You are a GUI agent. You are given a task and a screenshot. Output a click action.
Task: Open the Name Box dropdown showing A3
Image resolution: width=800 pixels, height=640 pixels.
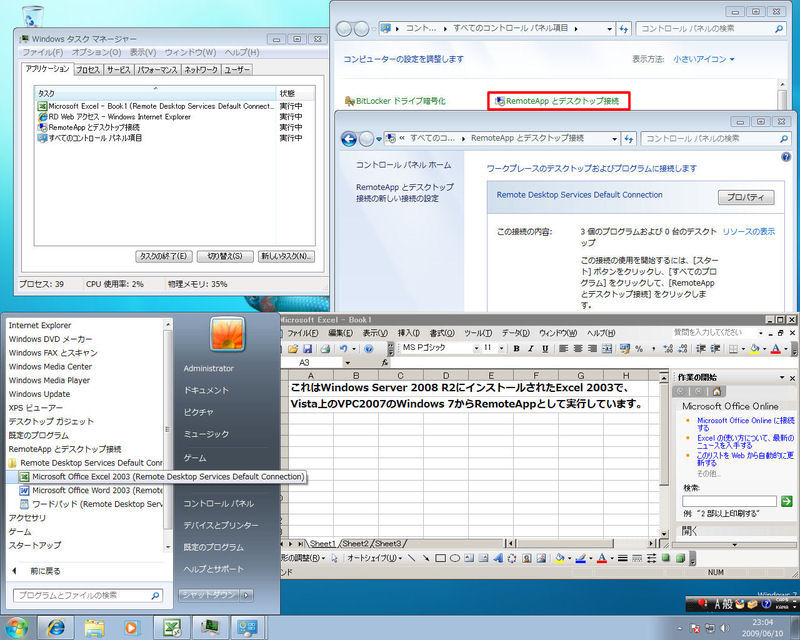(x=347, y=363)
